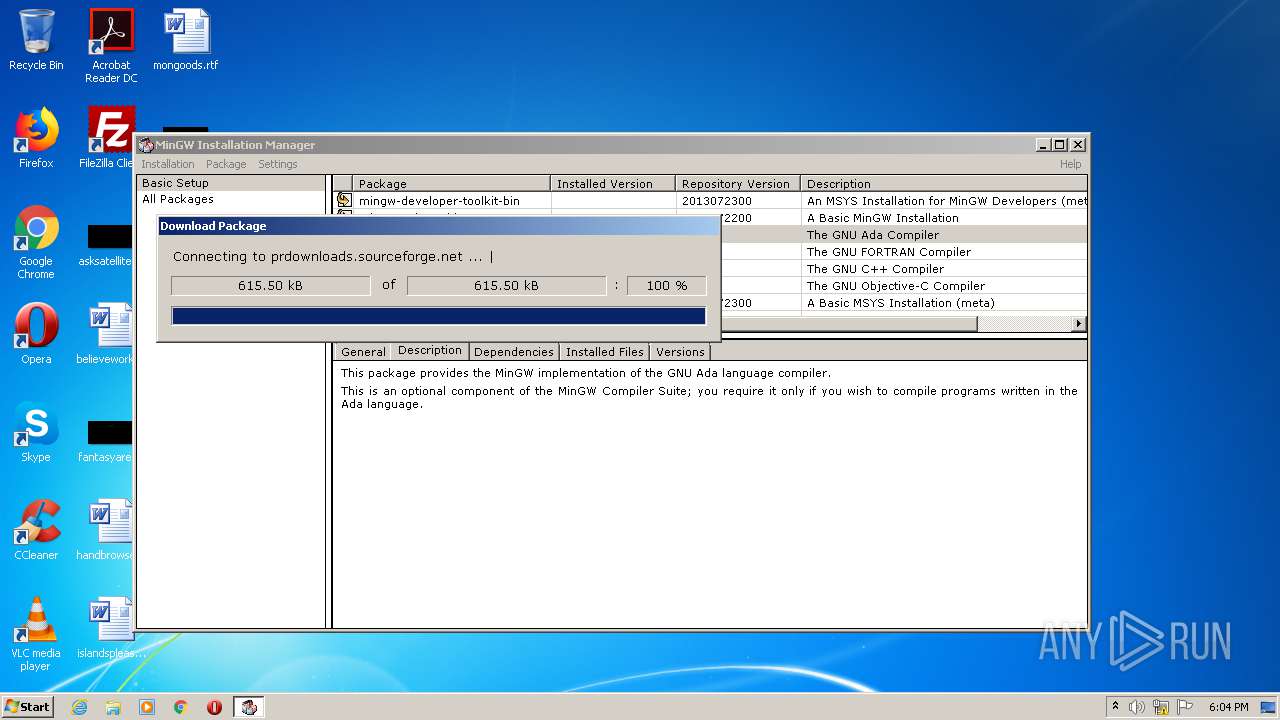This screenshot has width=1280, height=720.
Task: Open the Help menu
Action: (1070, 164)
